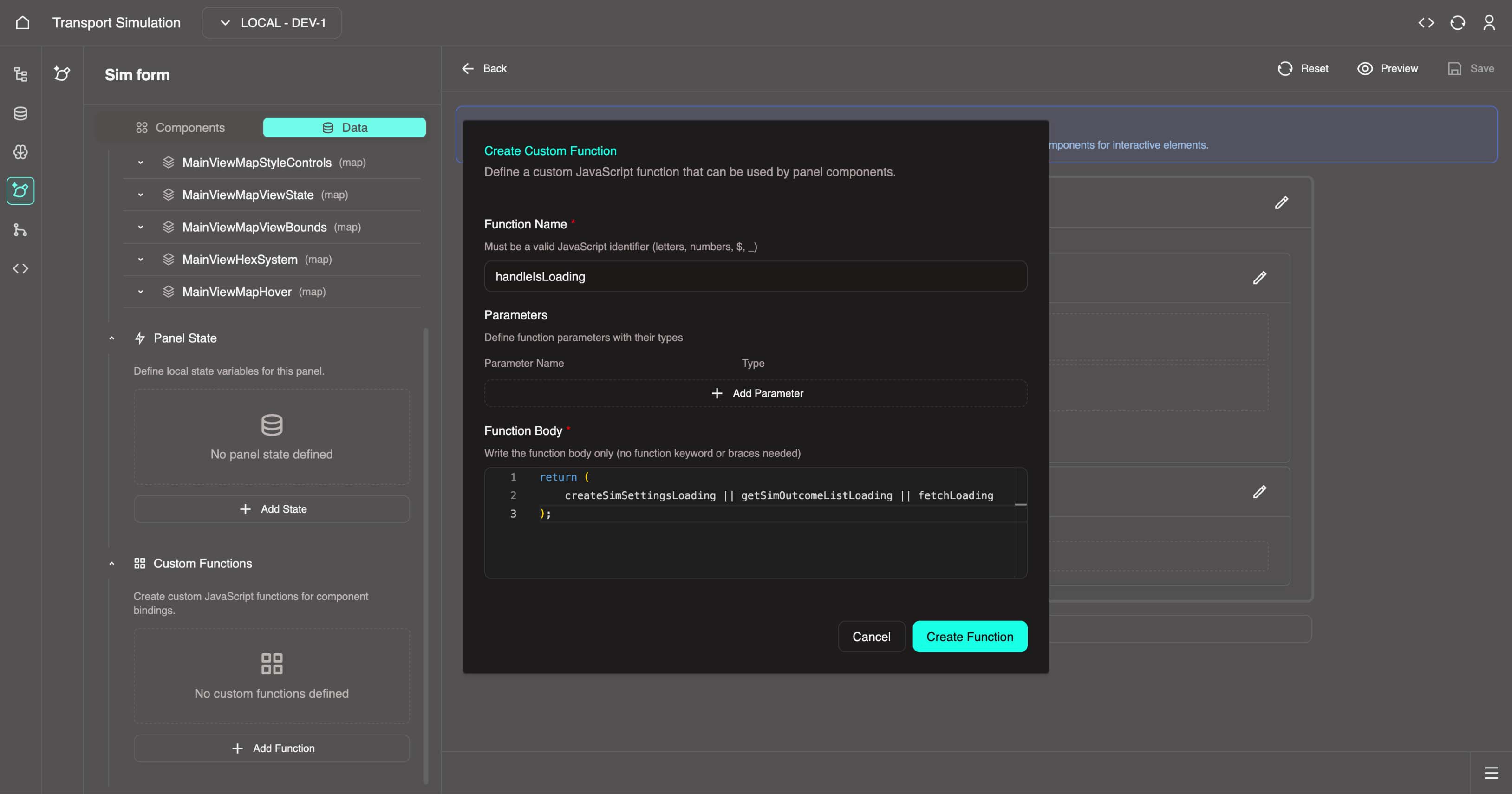Click the Transport Simulation project title
Viewport: 1512px width, 794px height.
[116, 23]
